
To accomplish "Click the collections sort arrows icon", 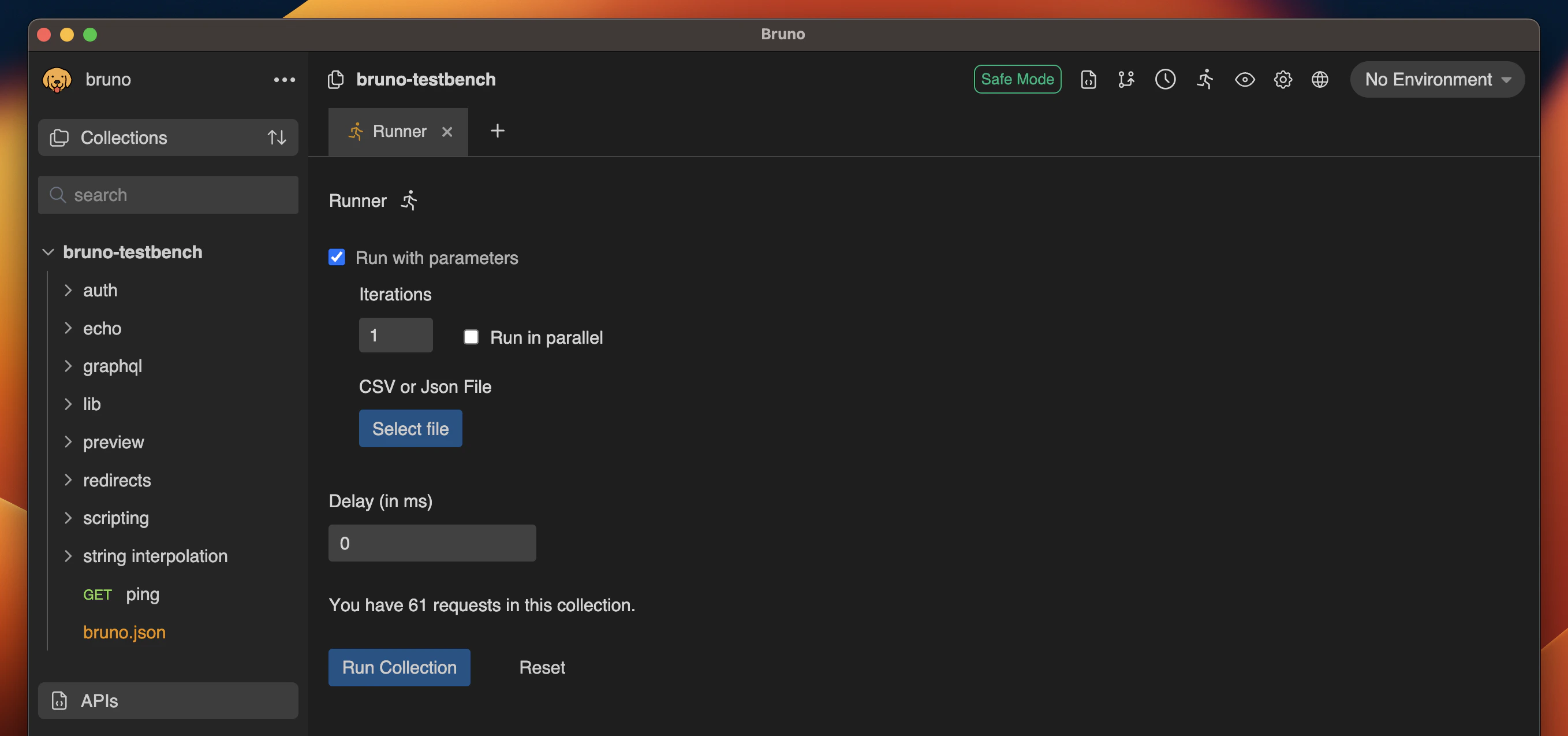I will 277,137.
